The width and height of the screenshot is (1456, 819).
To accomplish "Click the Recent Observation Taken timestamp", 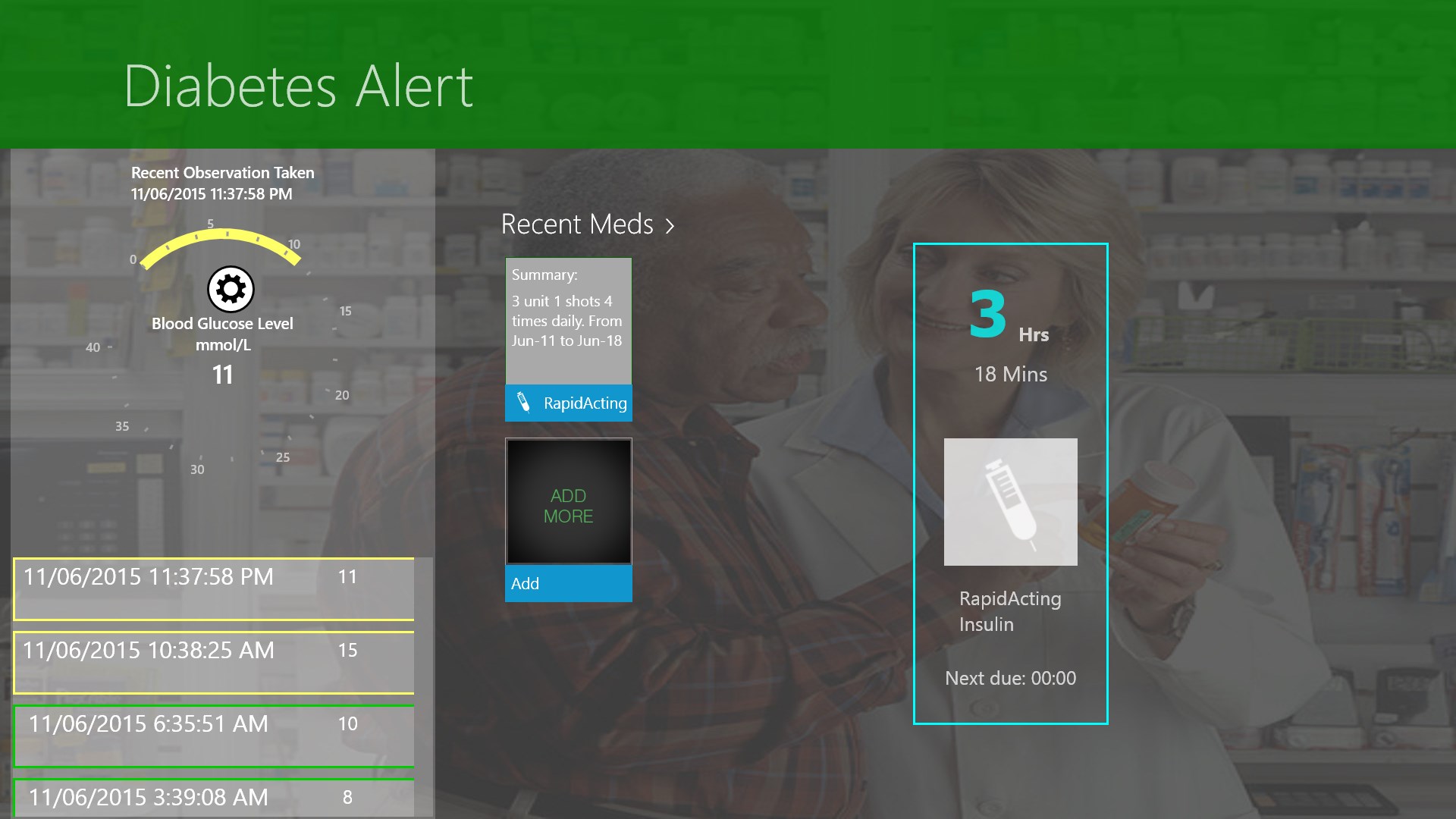I will pyautogui.click(x=212, y=194).
